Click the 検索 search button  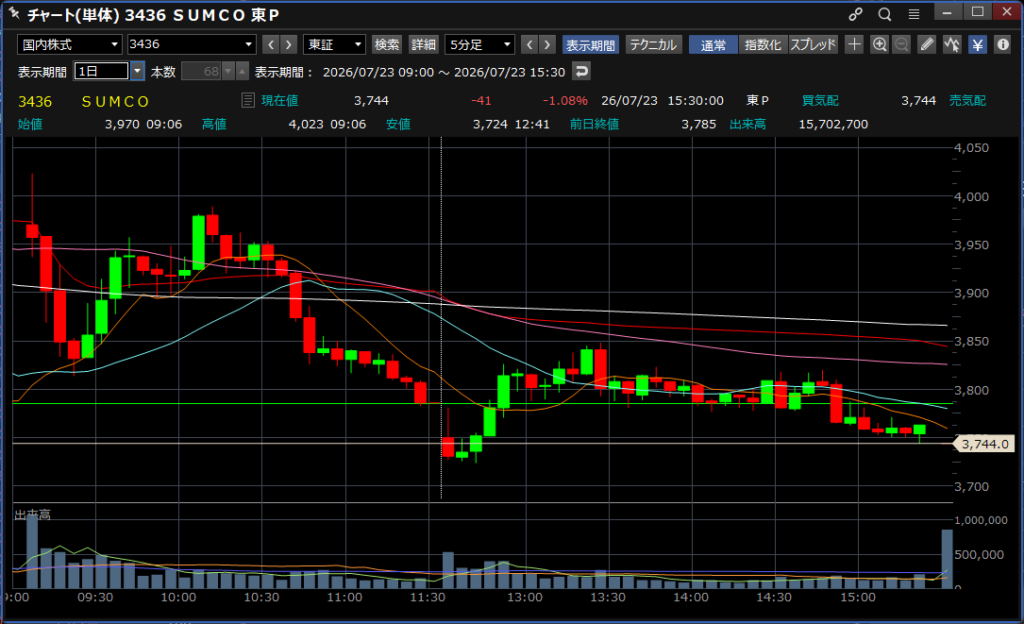coord(387,44)
